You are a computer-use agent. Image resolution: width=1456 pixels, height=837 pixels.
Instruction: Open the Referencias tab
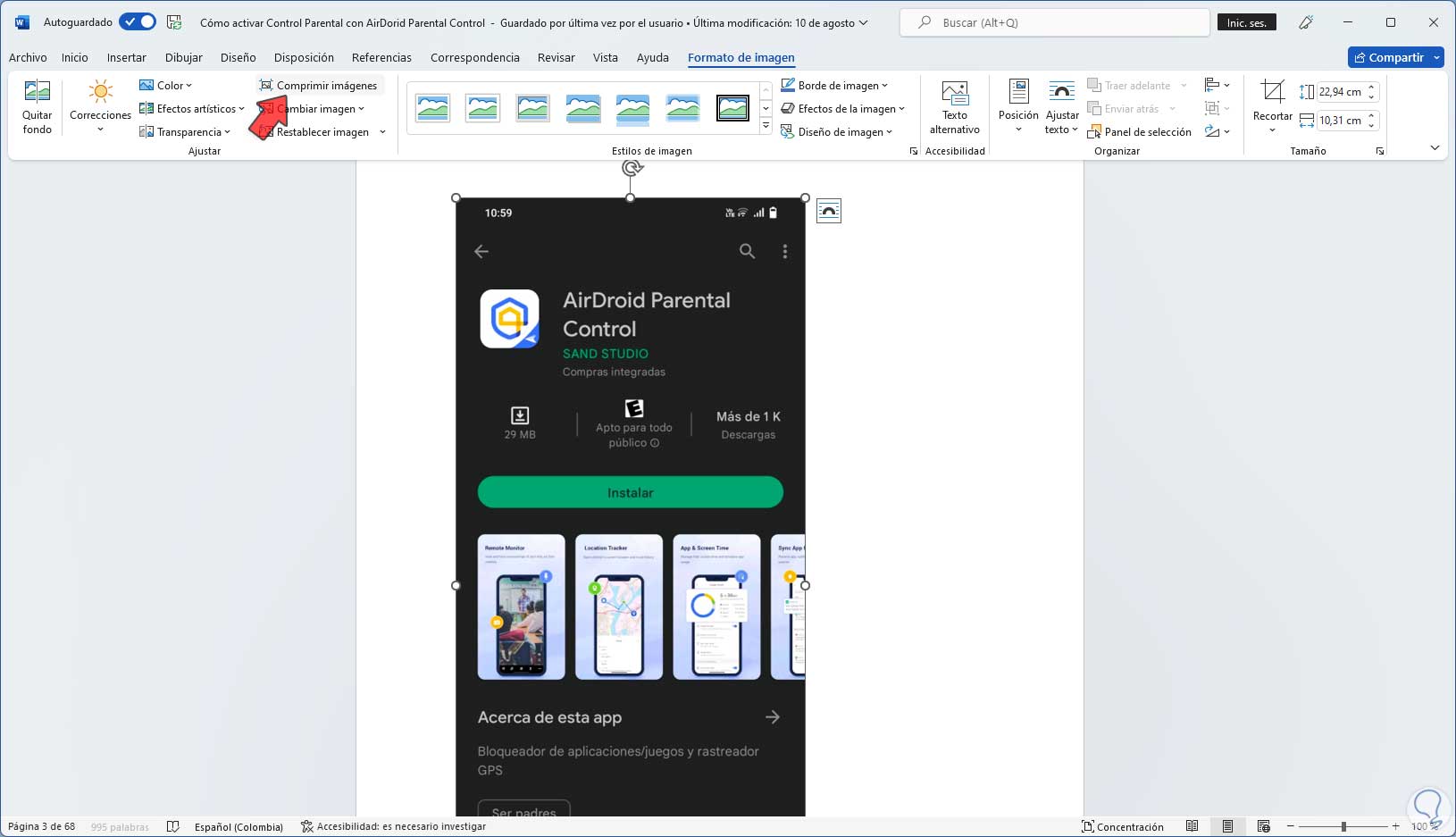381,58
